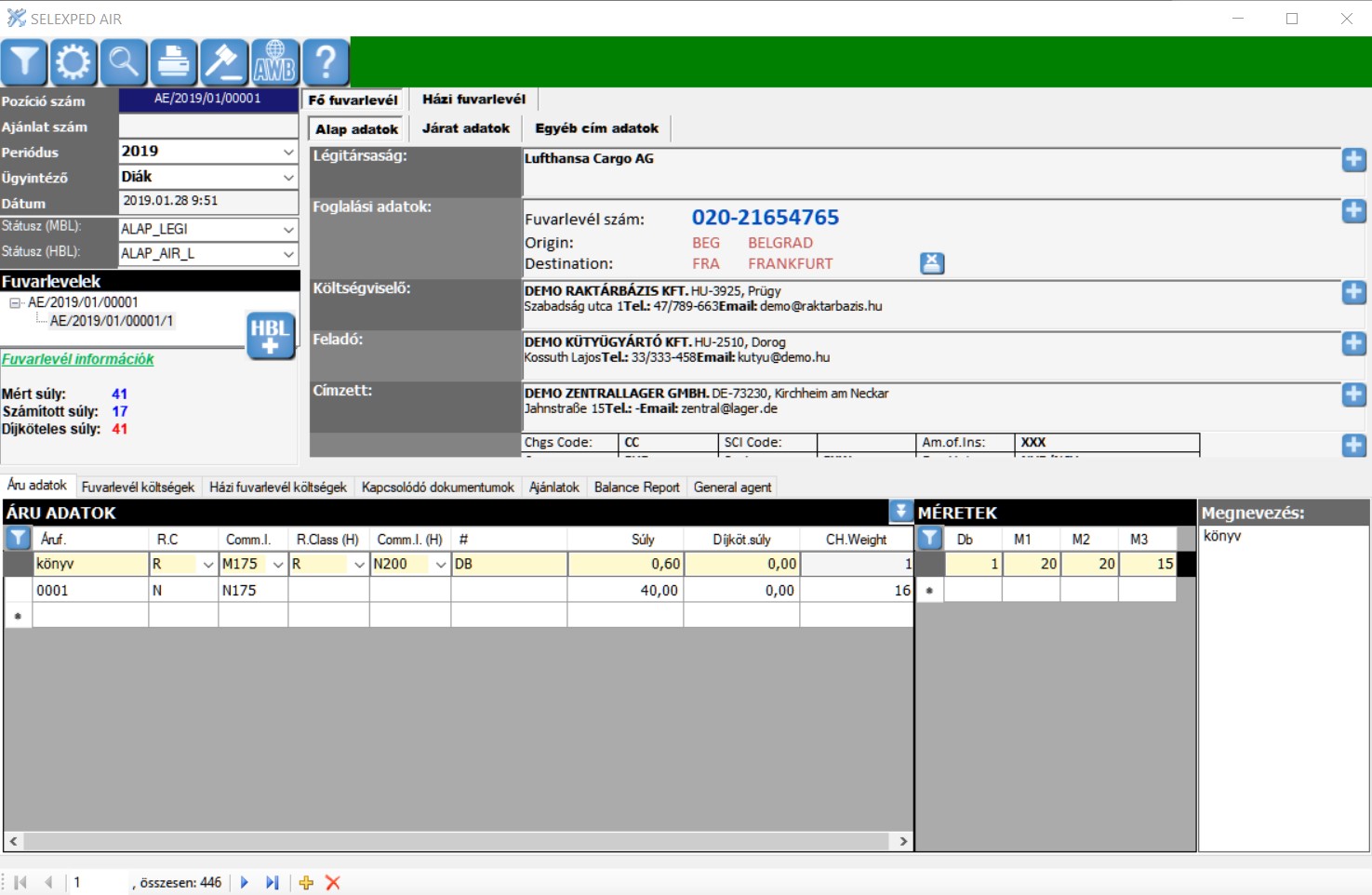Open the Ügyintéző dropdown showing Diák

288,177
